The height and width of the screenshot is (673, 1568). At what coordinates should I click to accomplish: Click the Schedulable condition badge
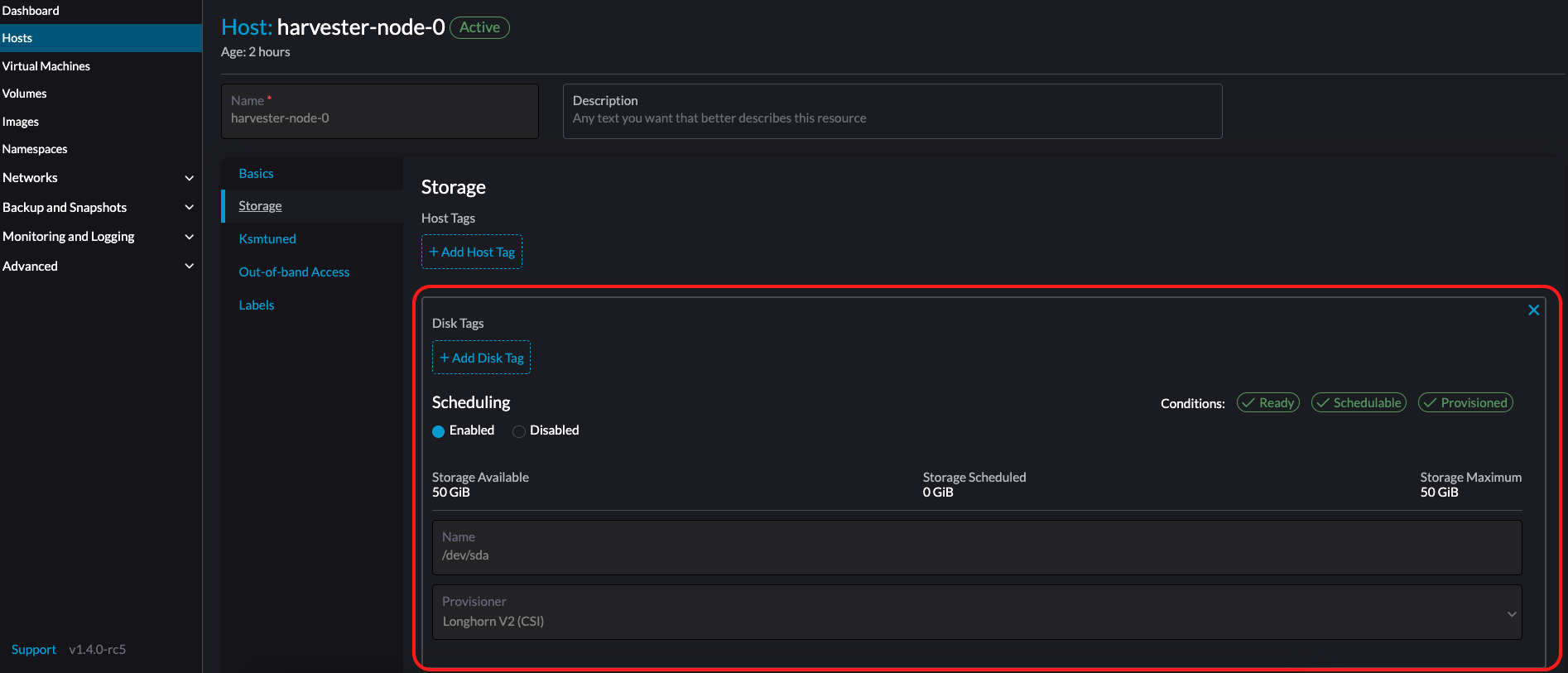(1359, 403)
